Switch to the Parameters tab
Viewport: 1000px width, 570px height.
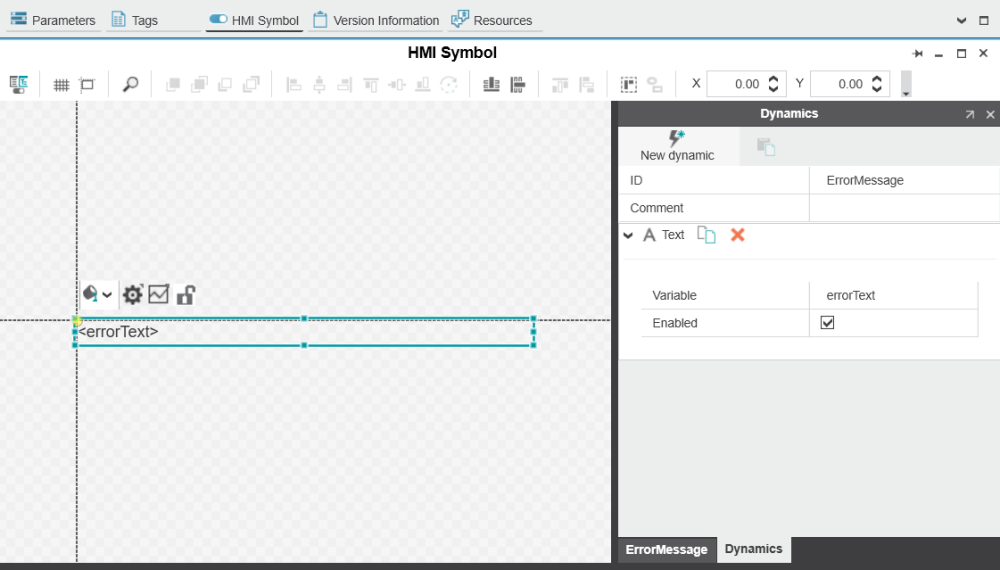(53, 20)
